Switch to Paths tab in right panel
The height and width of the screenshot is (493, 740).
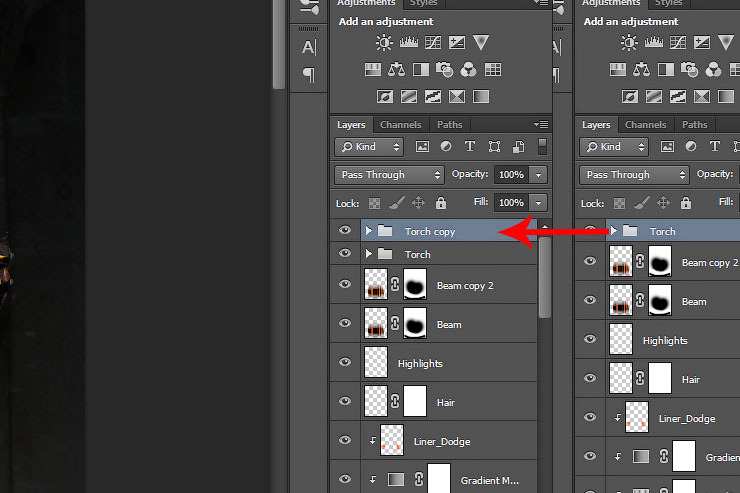694,125
